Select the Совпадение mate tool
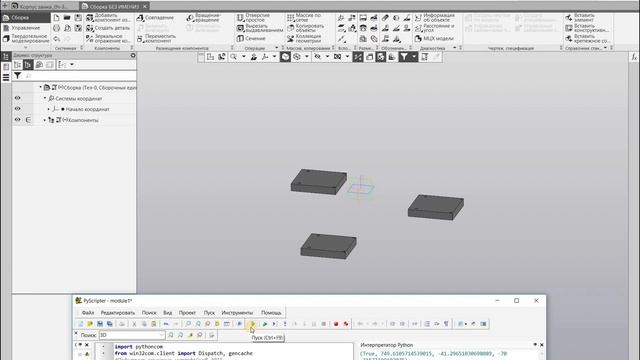640x360 pixels. [156, 18]
